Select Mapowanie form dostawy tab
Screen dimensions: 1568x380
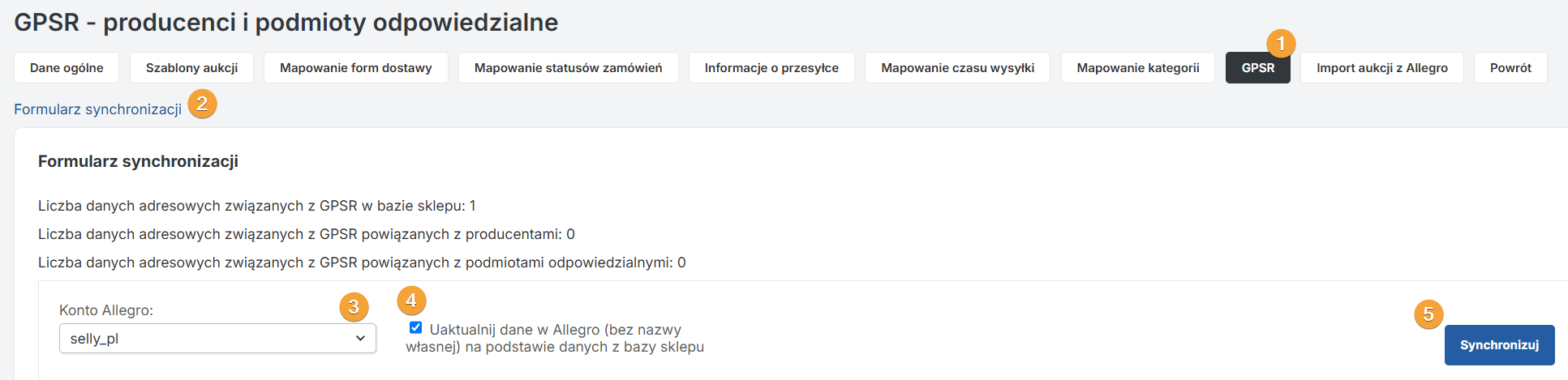[x=355, y=68]
